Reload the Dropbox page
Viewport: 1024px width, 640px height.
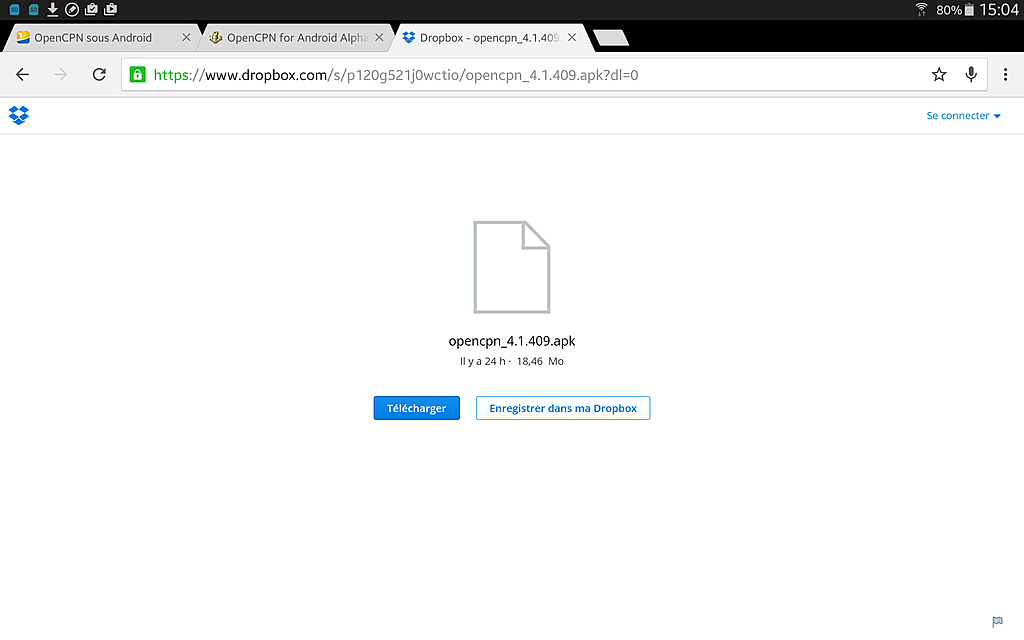(99, 74)
